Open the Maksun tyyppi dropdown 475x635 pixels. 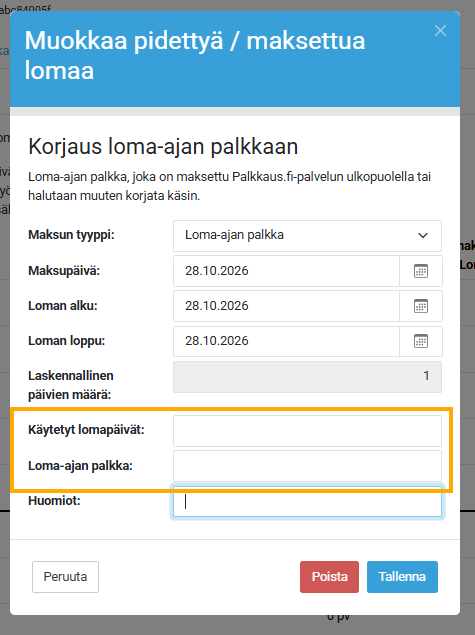307,236
